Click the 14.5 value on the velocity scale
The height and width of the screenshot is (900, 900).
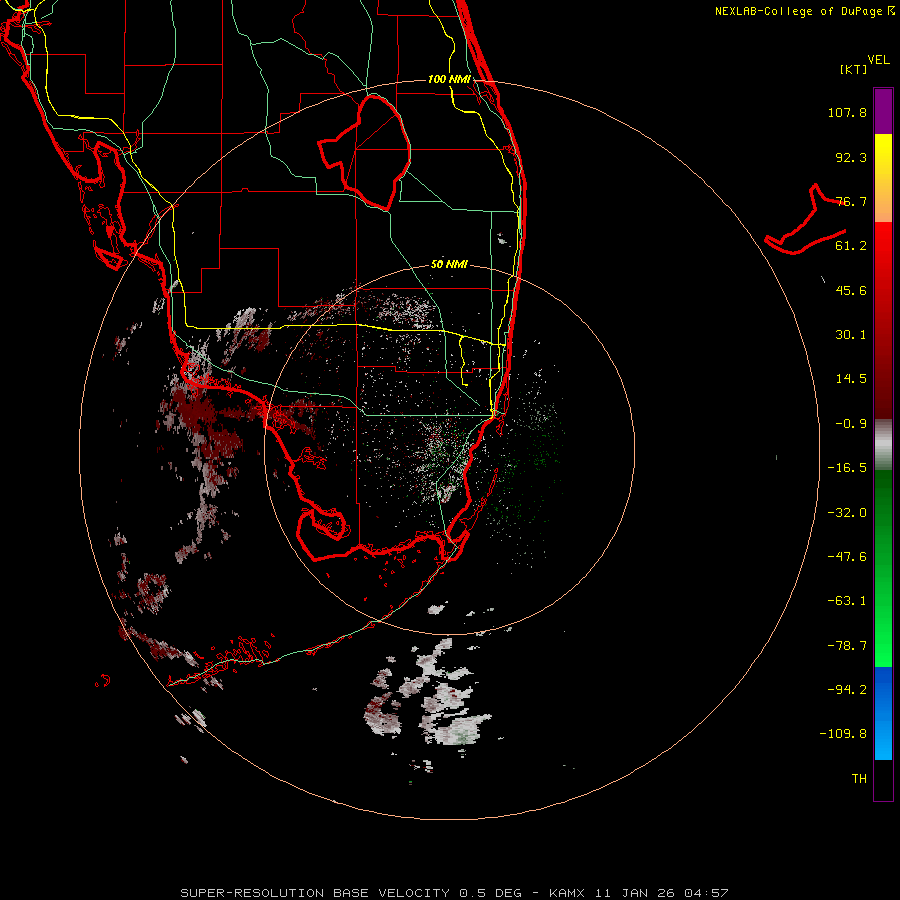[x=851, y=379]
